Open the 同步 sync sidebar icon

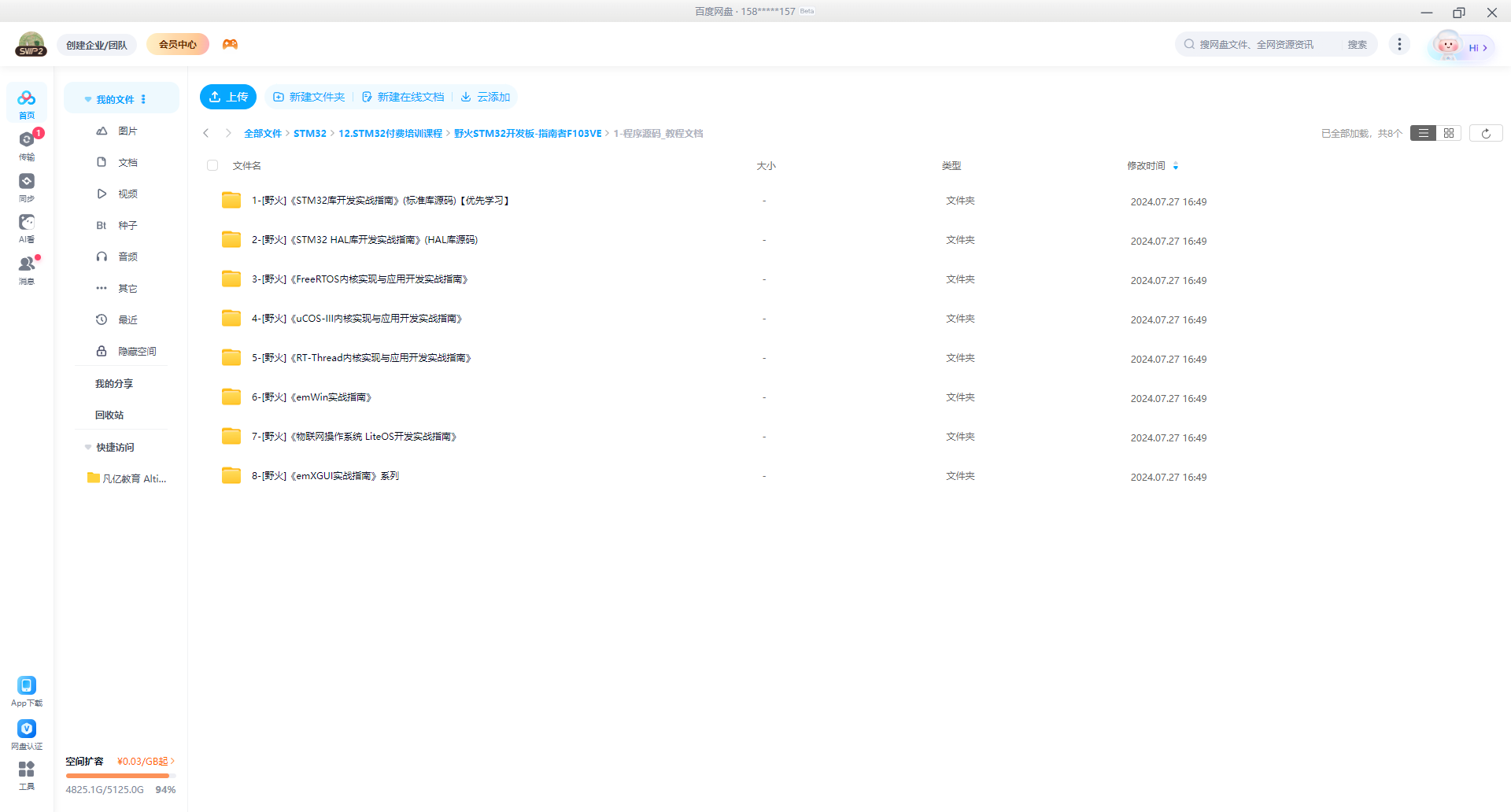tap(27, 186)
